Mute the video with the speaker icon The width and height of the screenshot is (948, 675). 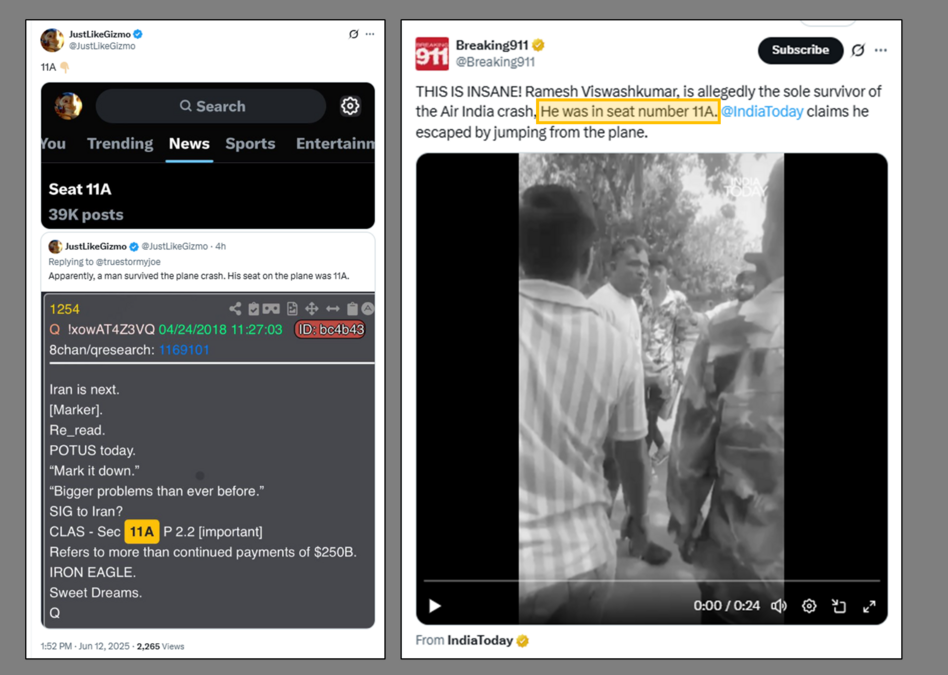pos(779,605)
